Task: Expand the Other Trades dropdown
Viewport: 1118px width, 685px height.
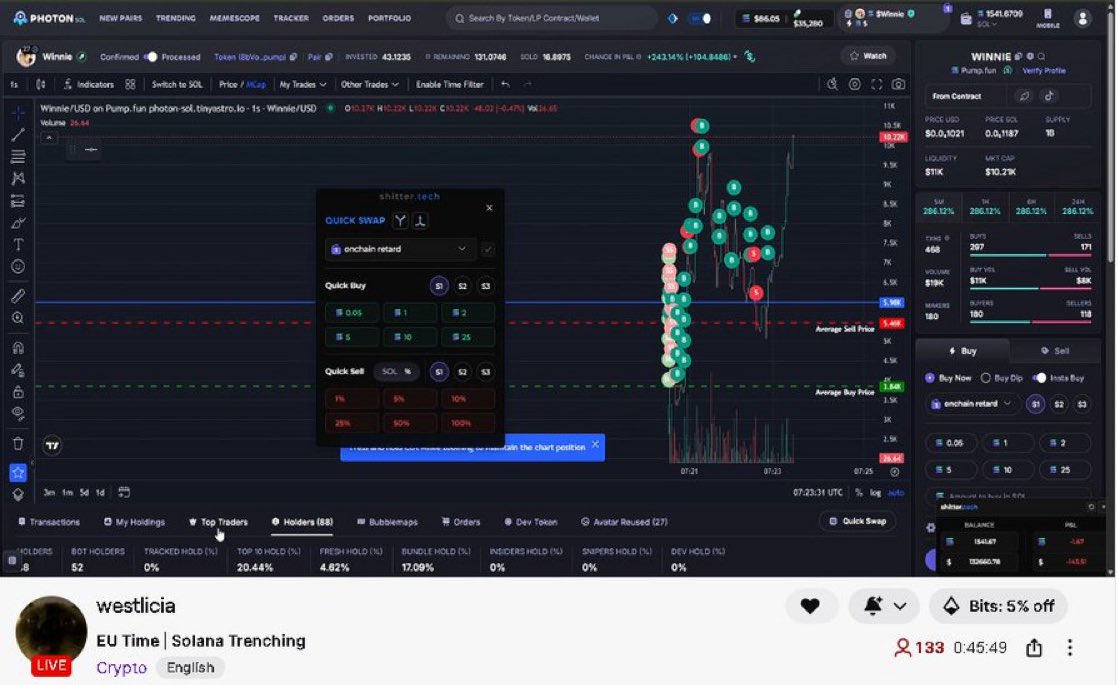Action: tap(369, 84)
